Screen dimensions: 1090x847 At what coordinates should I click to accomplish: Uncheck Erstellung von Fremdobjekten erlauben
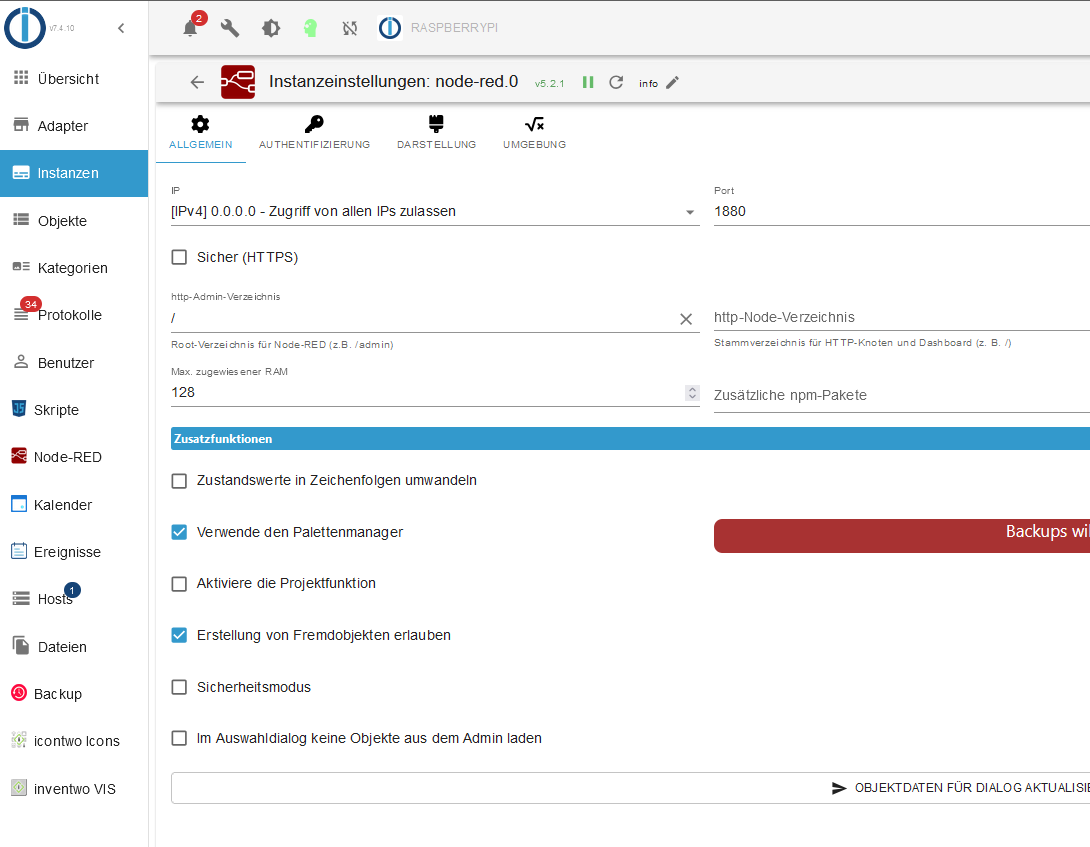[179, 635]
